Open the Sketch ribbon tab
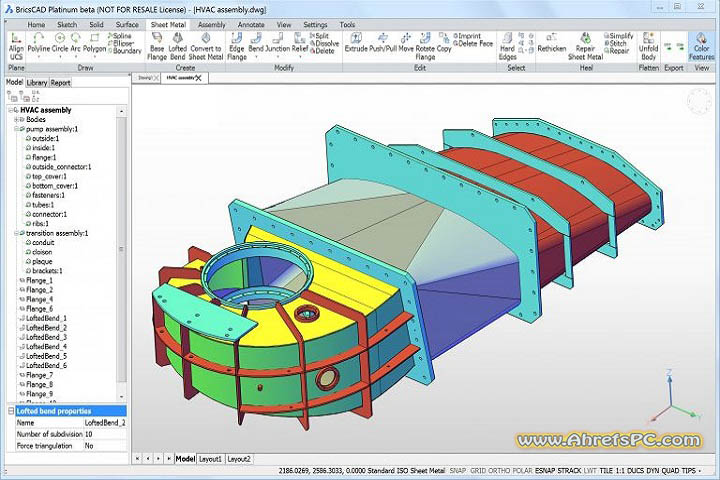Screen dimensions: 720x480 click(x=67, y=24)
